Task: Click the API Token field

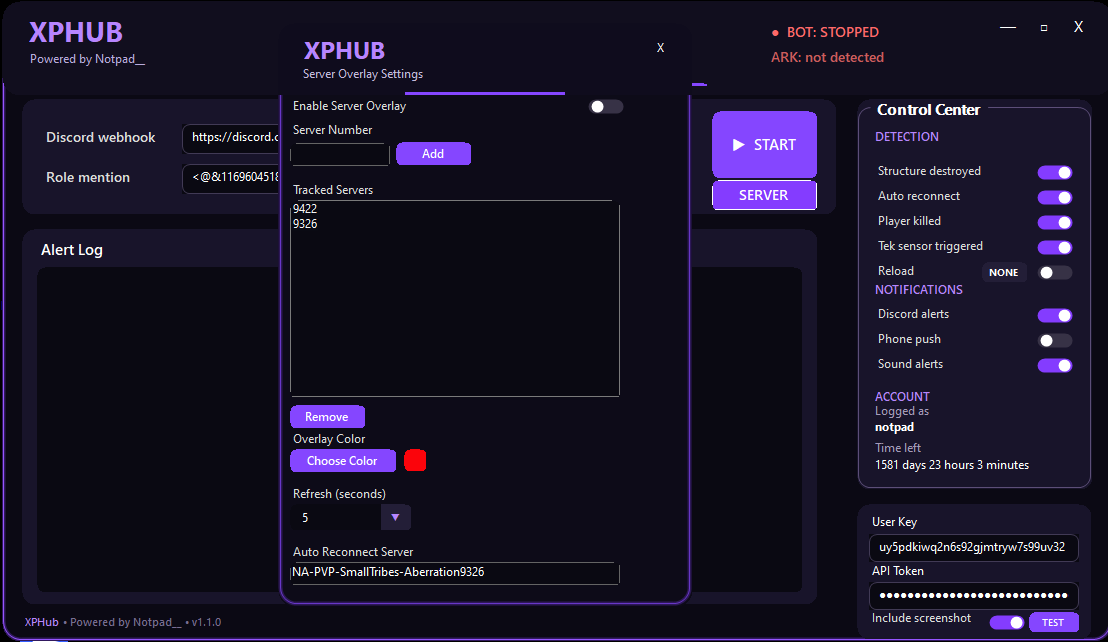Action: 974,595
